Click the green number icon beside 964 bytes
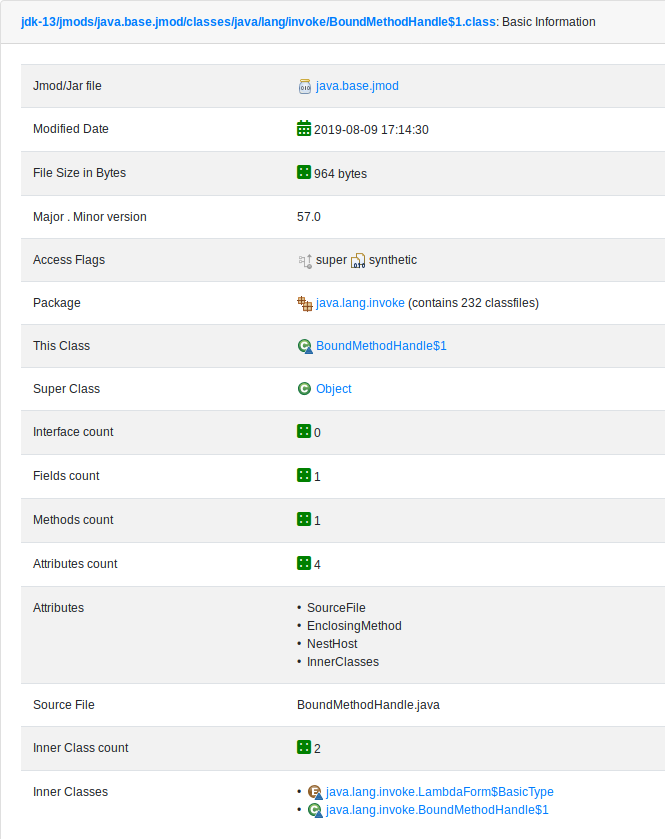 (304, 172)
